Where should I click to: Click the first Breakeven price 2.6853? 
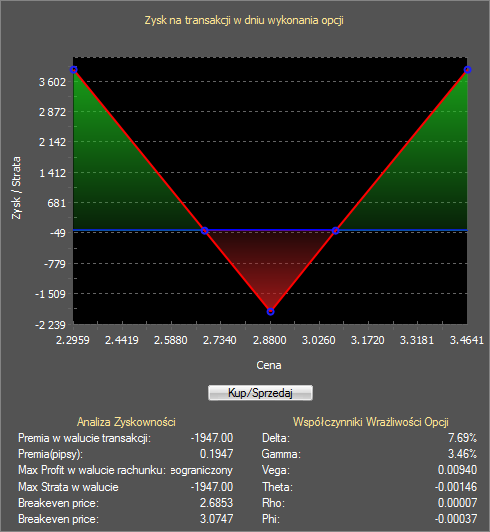pyautogui.click(x=216, y=503)
